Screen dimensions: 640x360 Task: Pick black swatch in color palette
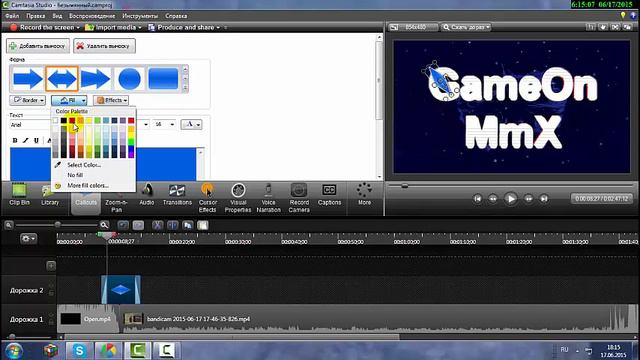(64, 120)
